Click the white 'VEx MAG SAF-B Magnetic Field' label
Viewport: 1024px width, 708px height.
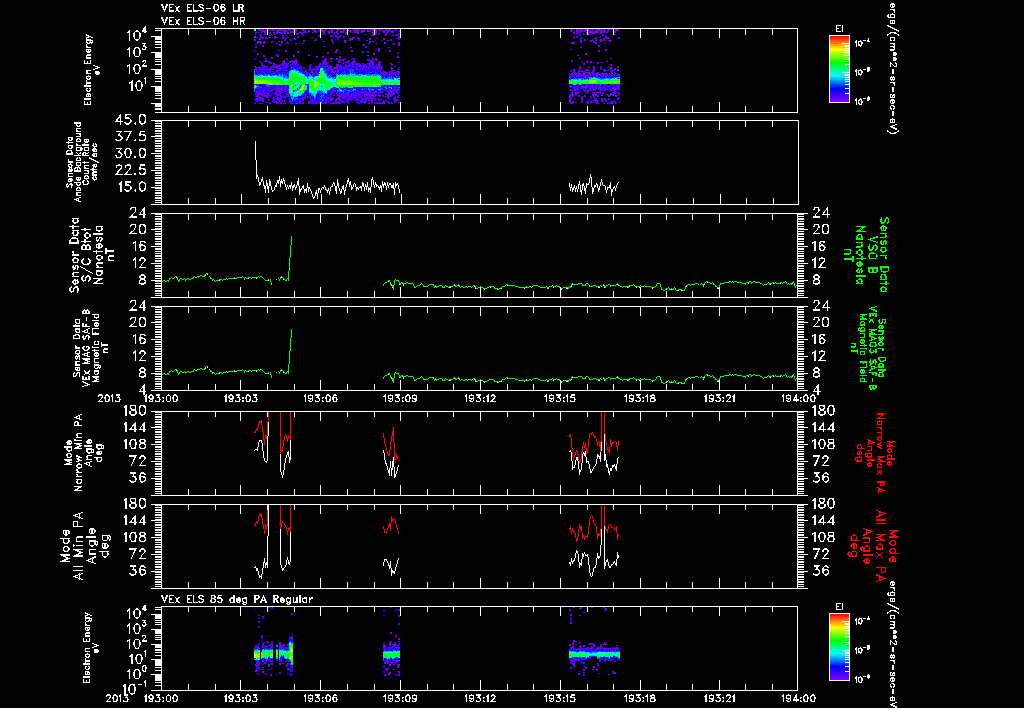pos(91,347)
